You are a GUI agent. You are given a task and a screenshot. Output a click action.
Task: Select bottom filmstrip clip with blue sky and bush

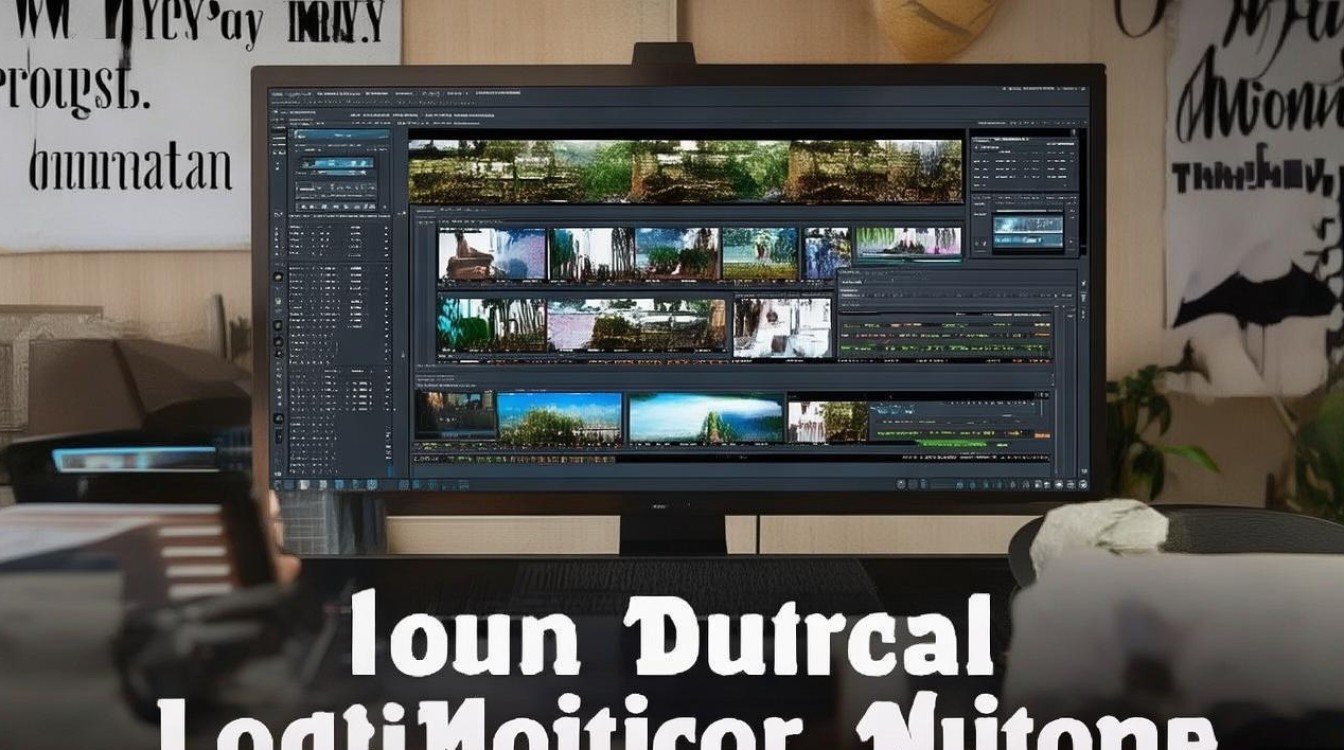(x=559, y=418)
